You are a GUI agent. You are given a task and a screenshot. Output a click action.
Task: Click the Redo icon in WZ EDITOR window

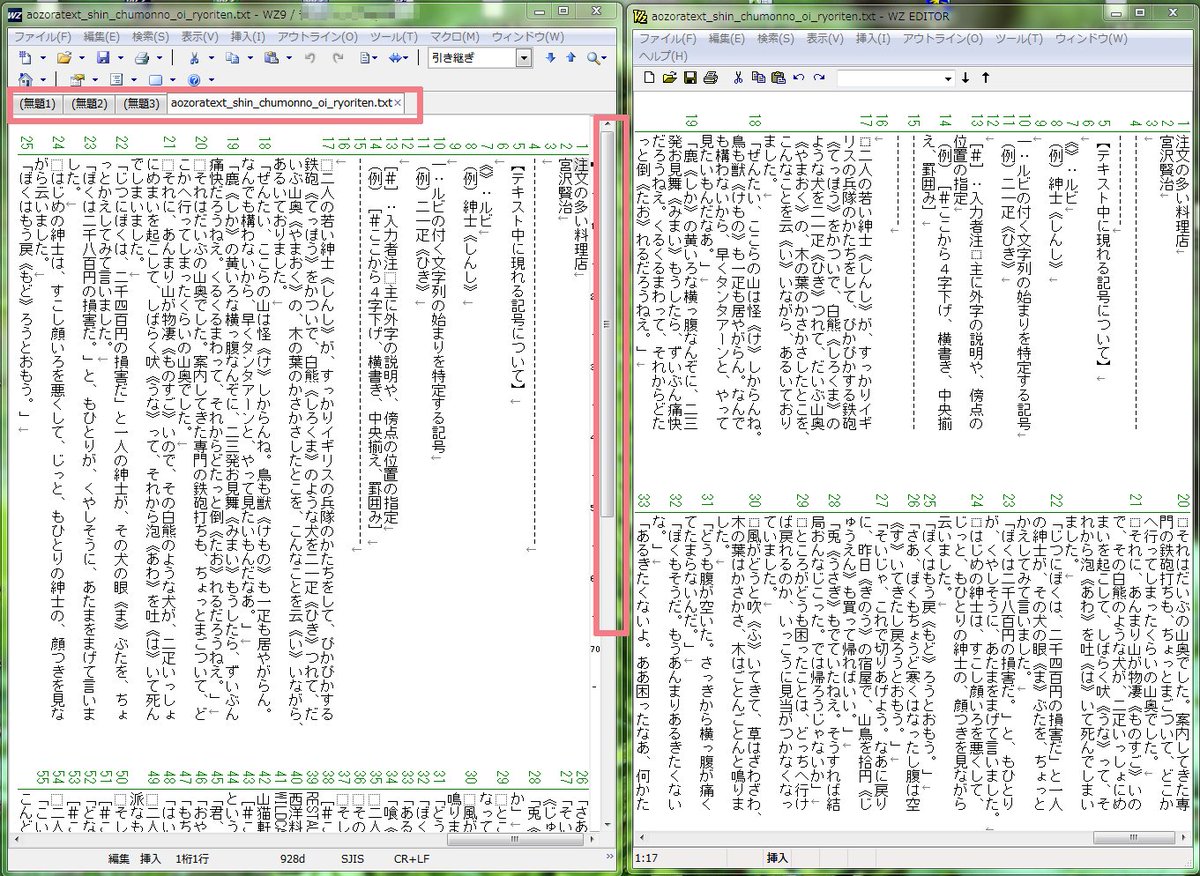tap(820, 78)
